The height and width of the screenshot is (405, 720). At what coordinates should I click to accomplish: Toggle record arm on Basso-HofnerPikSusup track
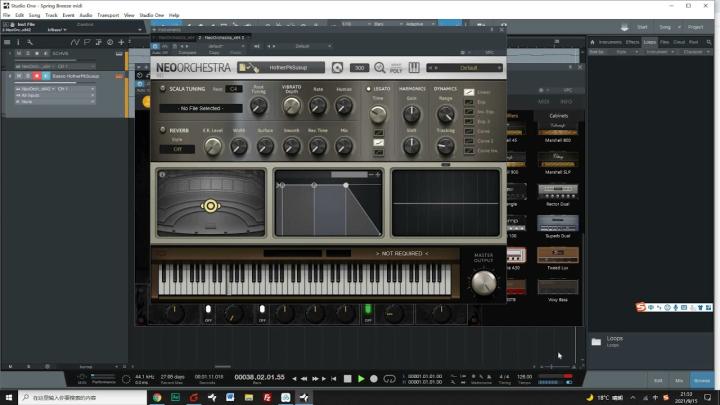point(37,76)
